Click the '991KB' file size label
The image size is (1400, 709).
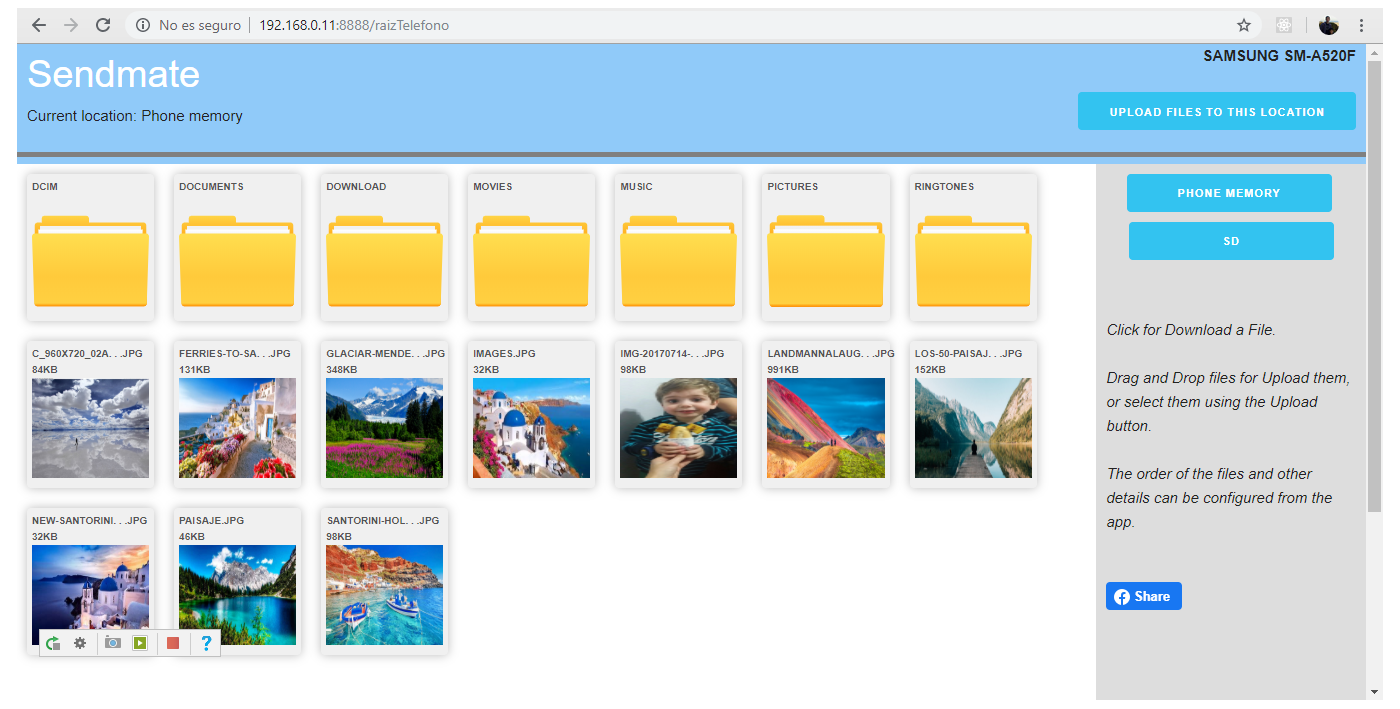[x=782, y=370]
